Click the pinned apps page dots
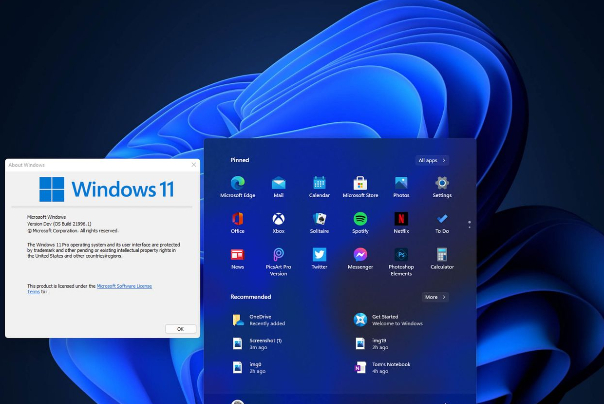This screenshot has height=404, width=604. 469,224
